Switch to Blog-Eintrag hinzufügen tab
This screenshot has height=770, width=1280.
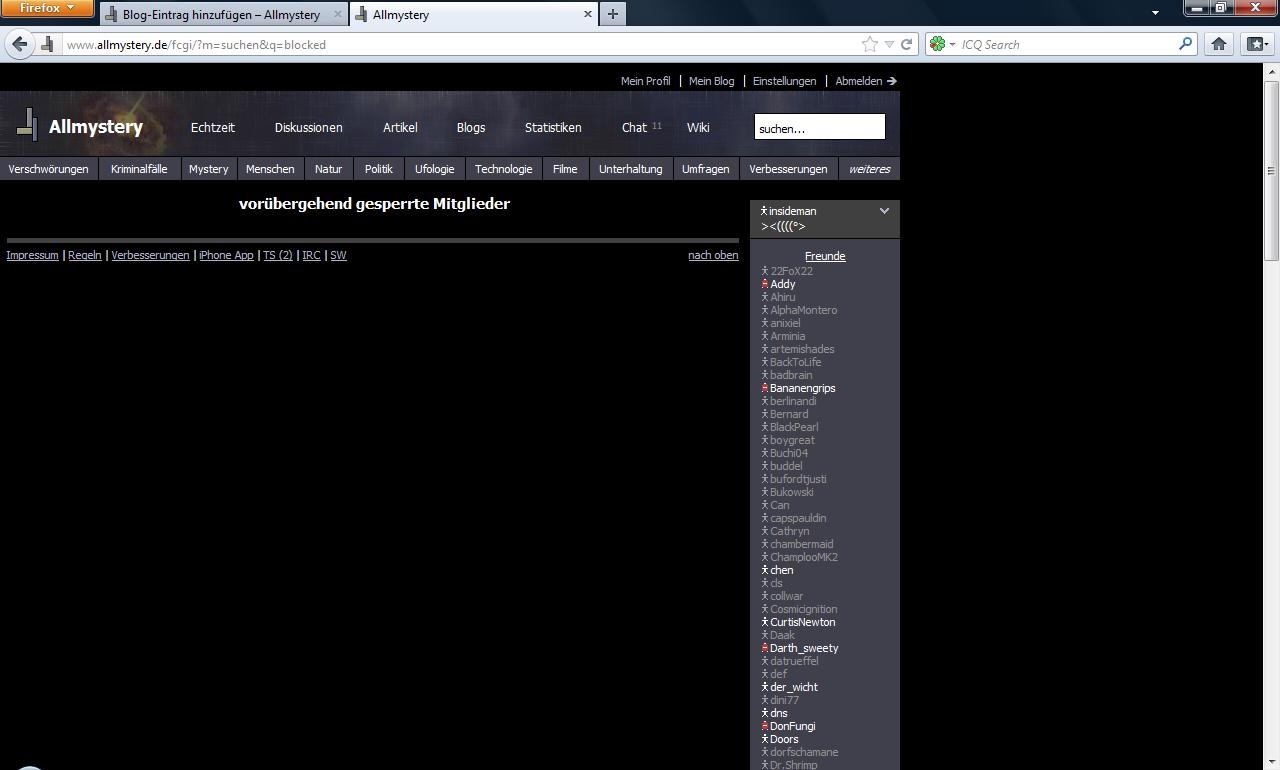click(x=220, y=14)
